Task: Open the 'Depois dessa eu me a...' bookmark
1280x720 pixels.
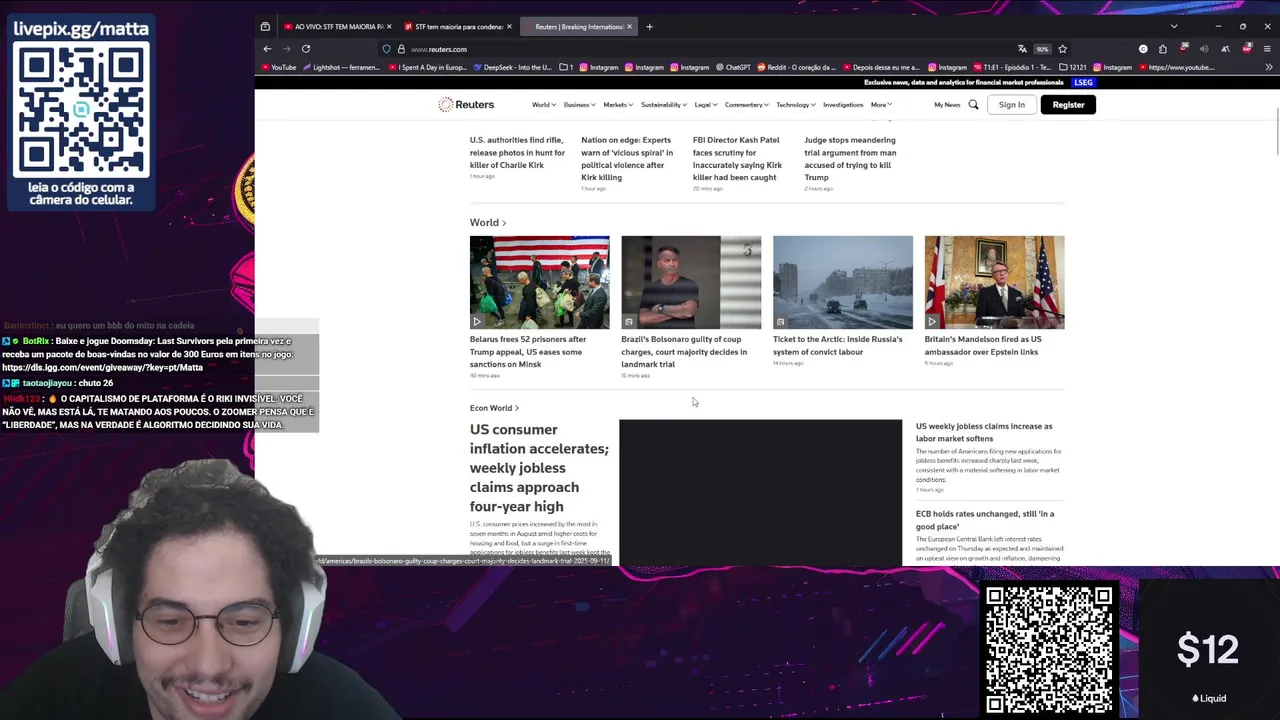Action: (x=880, y=68)
